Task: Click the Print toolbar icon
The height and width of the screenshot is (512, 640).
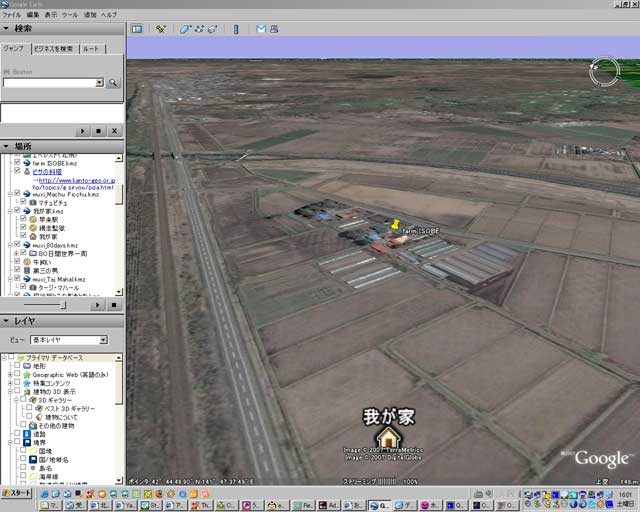Action: pos(274,29)
